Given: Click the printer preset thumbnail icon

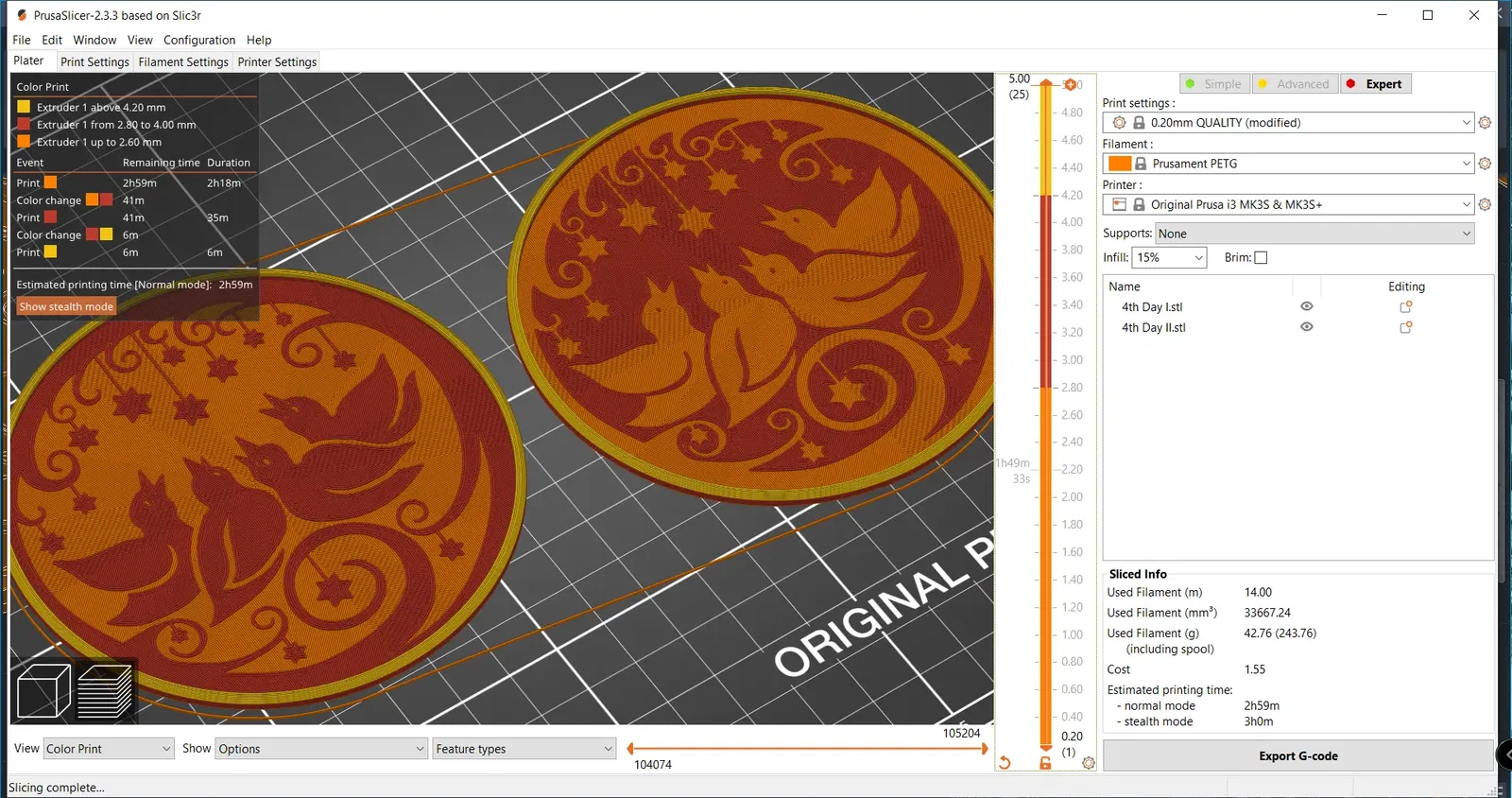Looking at the screenshot, I should point(1119,204).
